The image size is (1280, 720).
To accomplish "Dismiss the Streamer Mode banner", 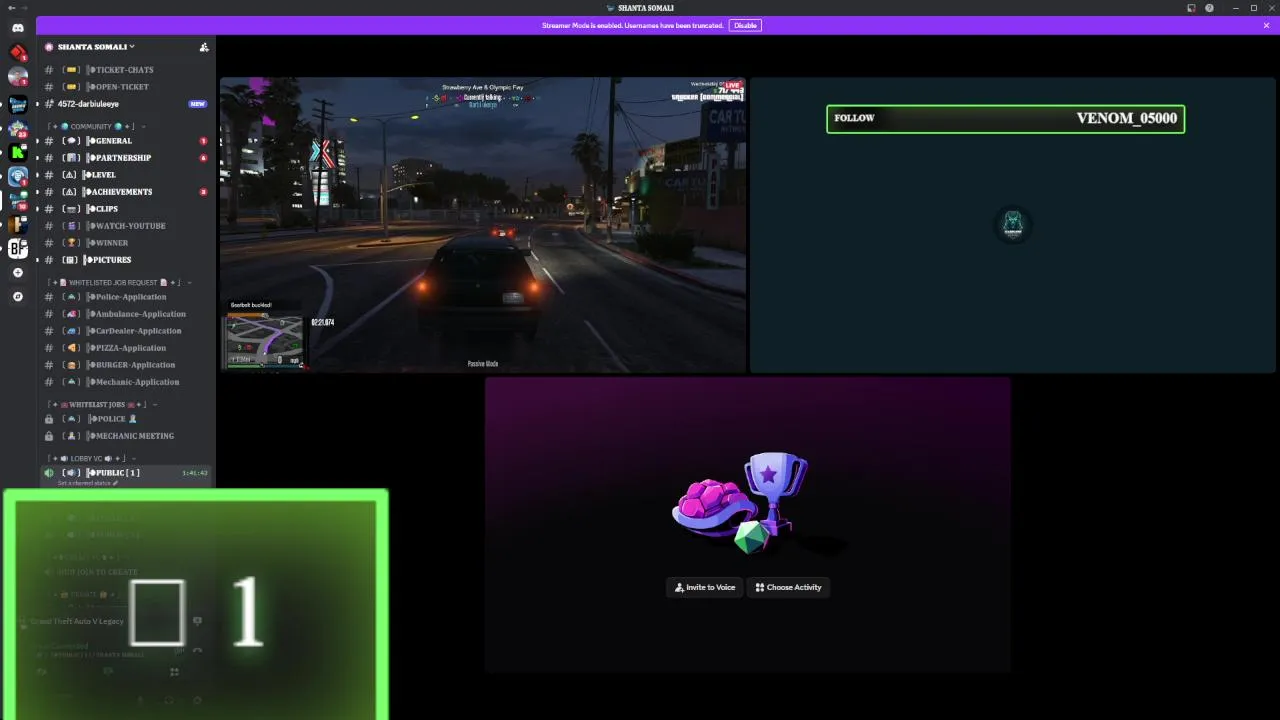I will (x=1266, y=25).
